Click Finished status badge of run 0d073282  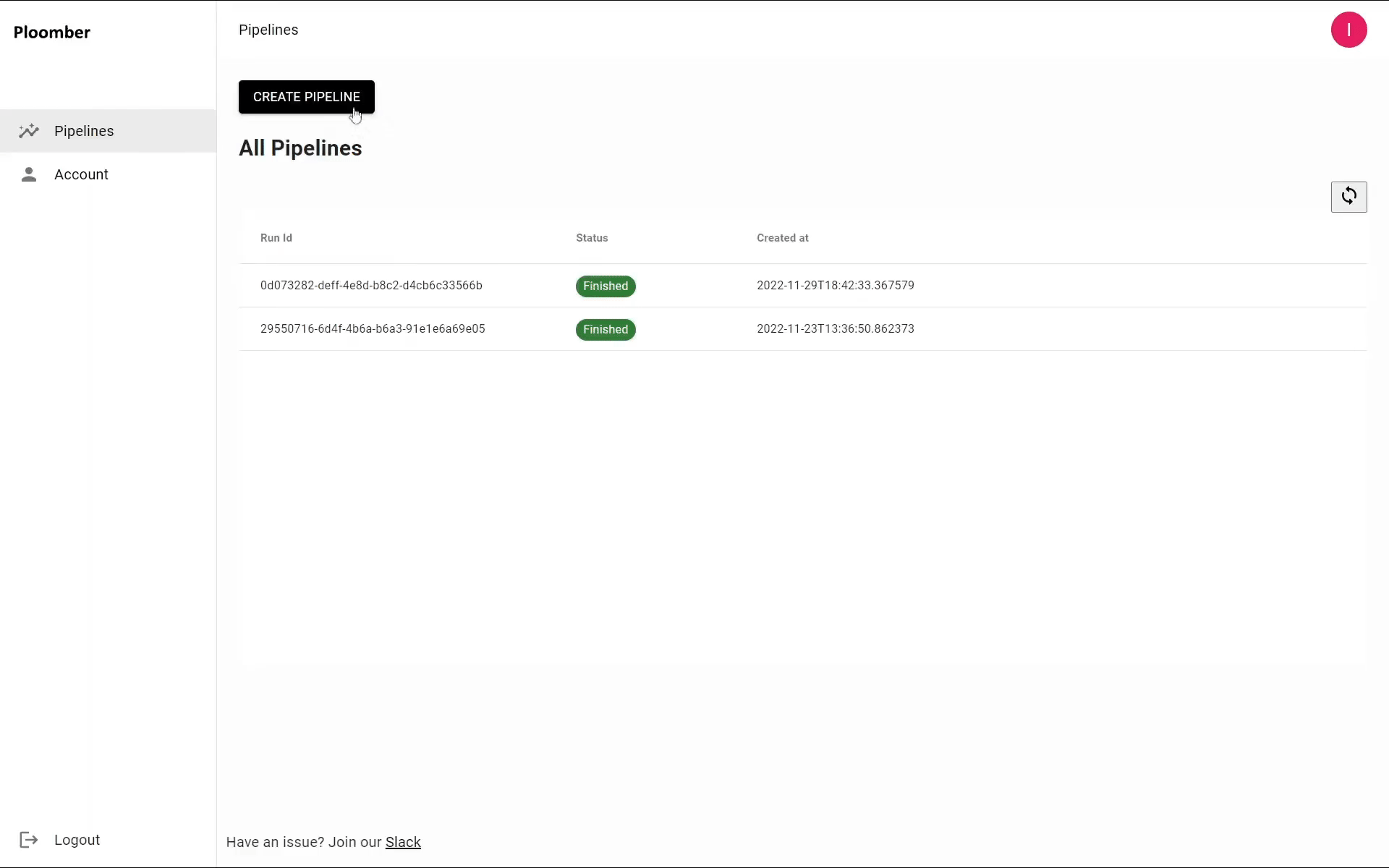tap(606, 286)
